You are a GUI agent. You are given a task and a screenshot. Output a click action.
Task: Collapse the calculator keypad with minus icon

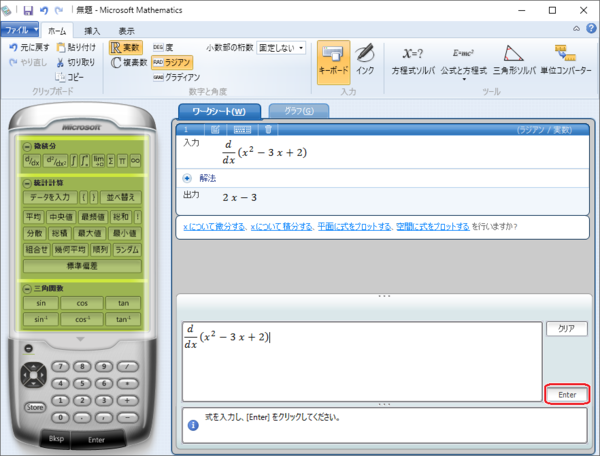point(29,349)
